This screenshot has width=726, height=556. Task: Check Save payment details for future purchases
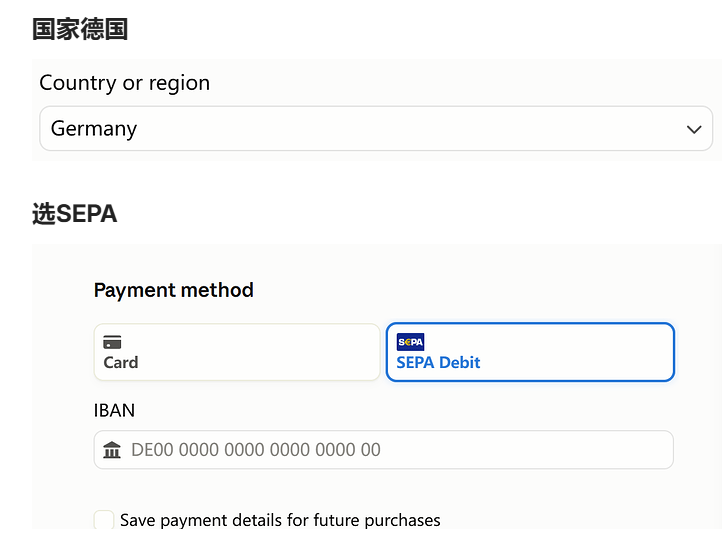pos(104,519)
